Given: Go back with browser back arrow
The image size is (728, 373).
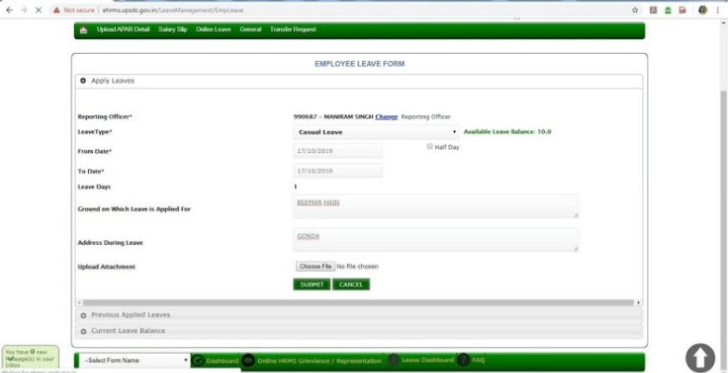Looking at the screenshot, I should pyautogui.click(x=9, y=10).
